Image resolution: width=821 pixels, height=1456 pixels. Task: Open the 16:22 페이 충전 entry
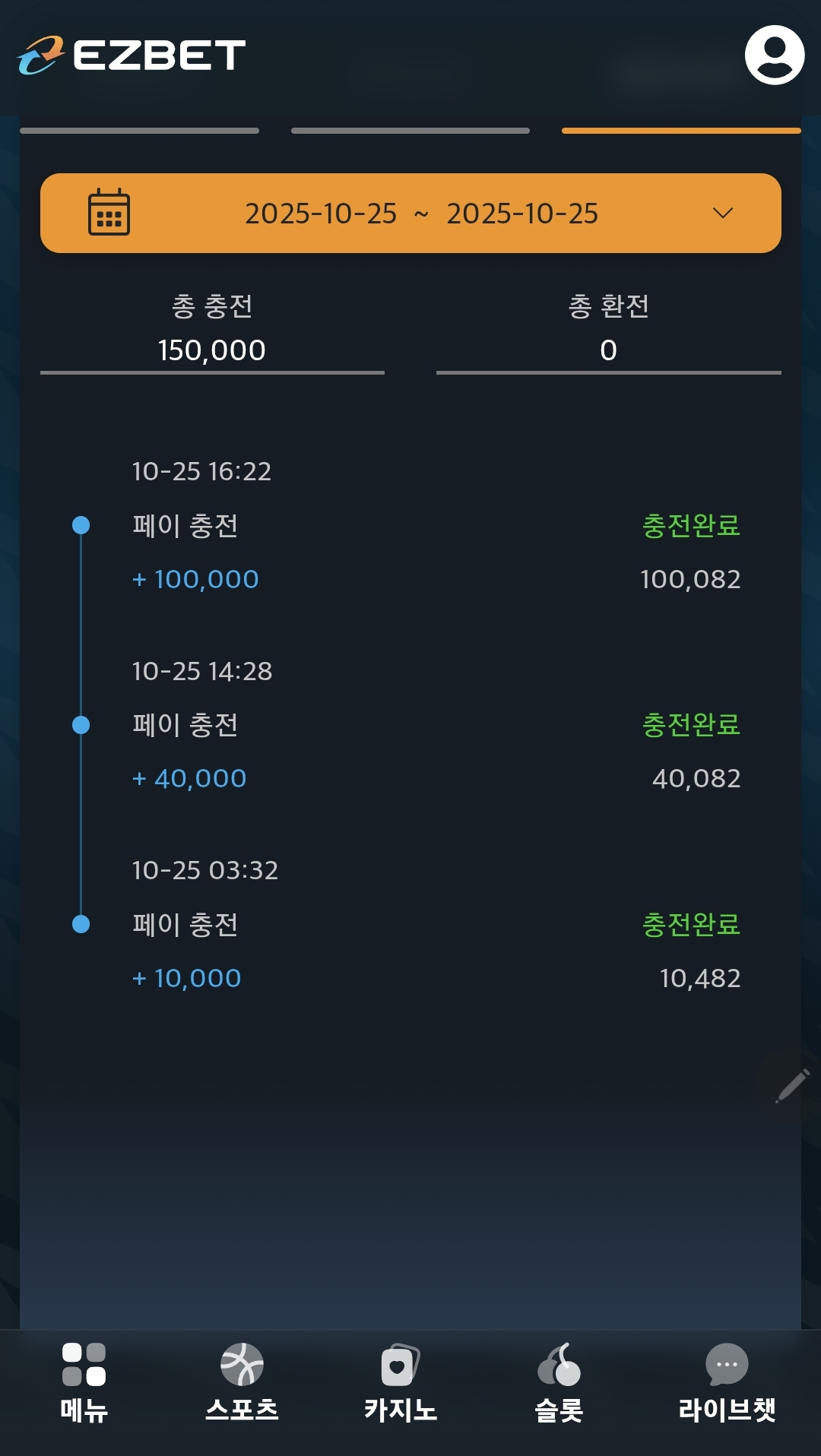pyautogui.click(x=185, y=526)
